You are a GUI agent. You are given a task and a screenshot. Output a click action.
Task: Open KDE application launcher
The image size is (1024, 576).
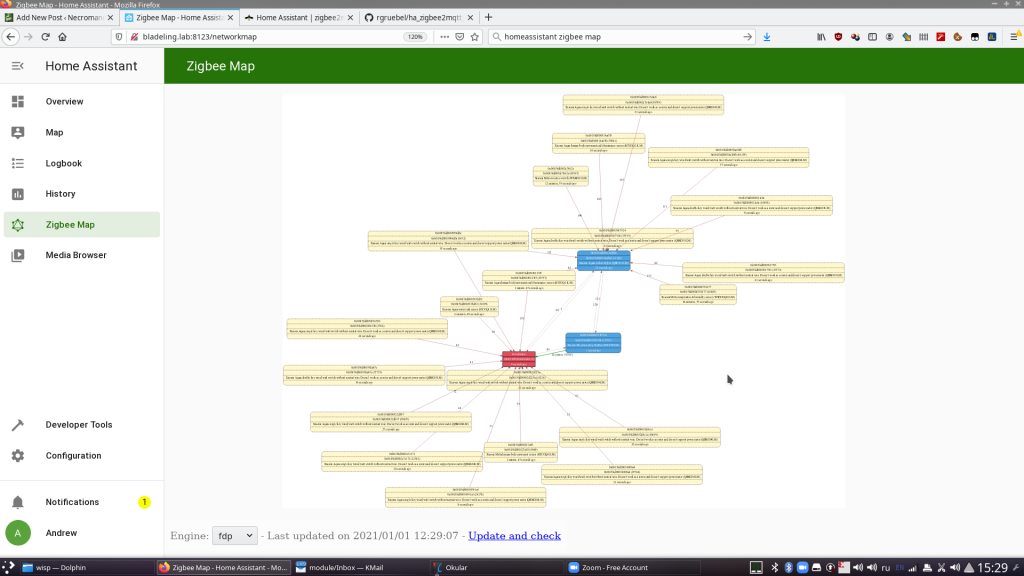[x=8, y=568]
